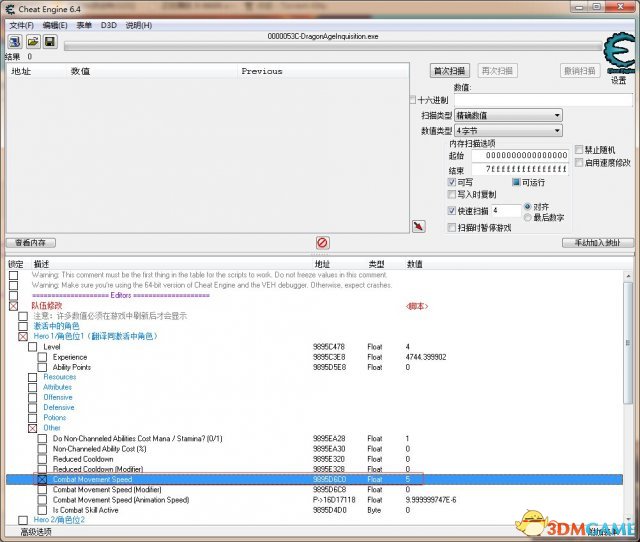Screen dimensions: 640x542
Task: Expand the Potions group
Action: coord(33,418)
